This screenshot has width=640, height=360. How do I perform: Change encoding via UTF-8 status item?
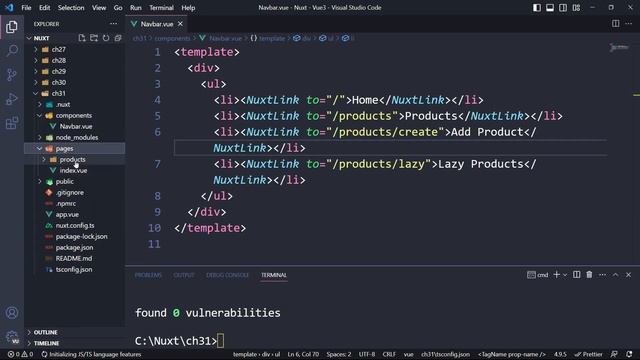367,354
